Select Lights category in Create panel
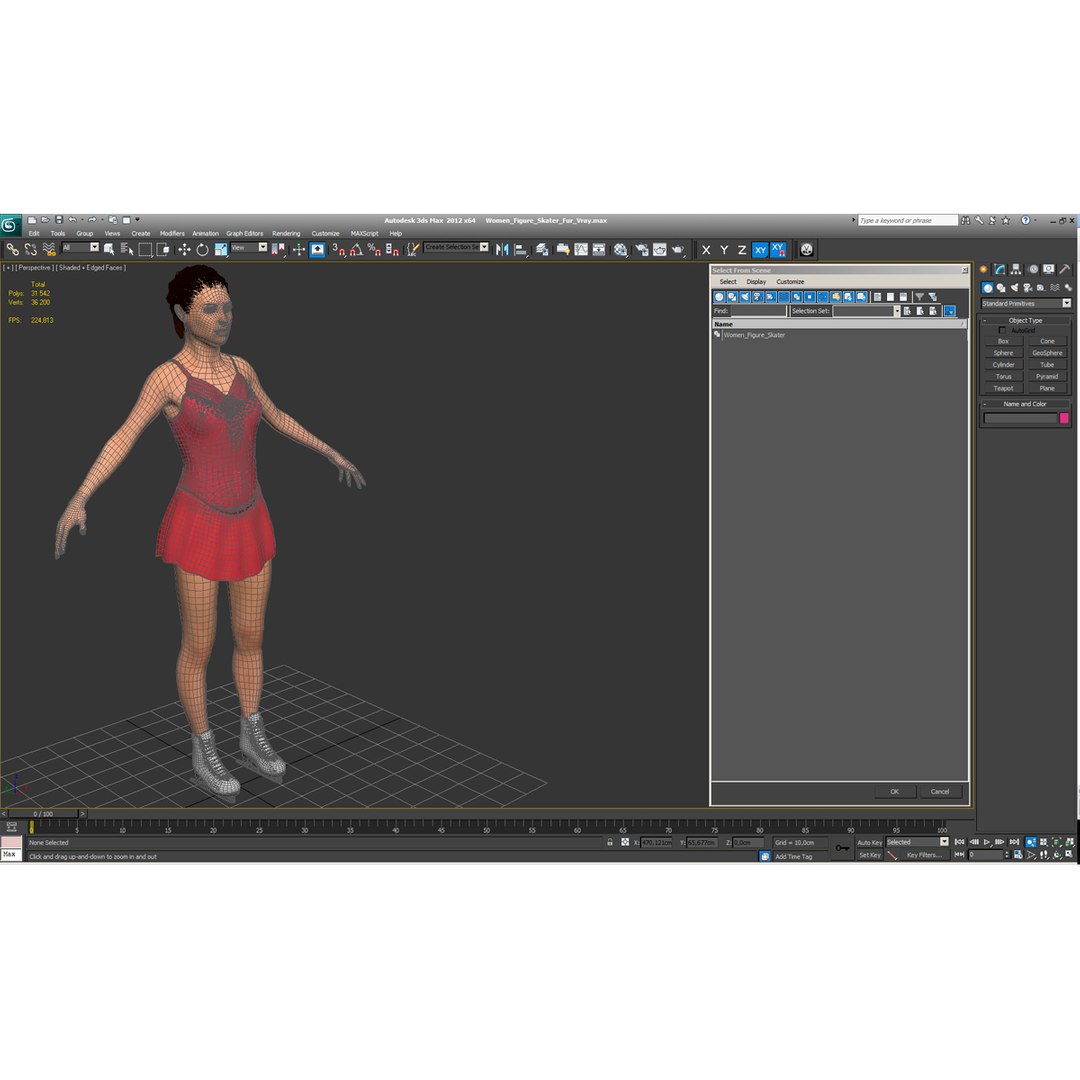Image resolution: width=1080 pixels, height=1080 pixels. point(1014,288)
